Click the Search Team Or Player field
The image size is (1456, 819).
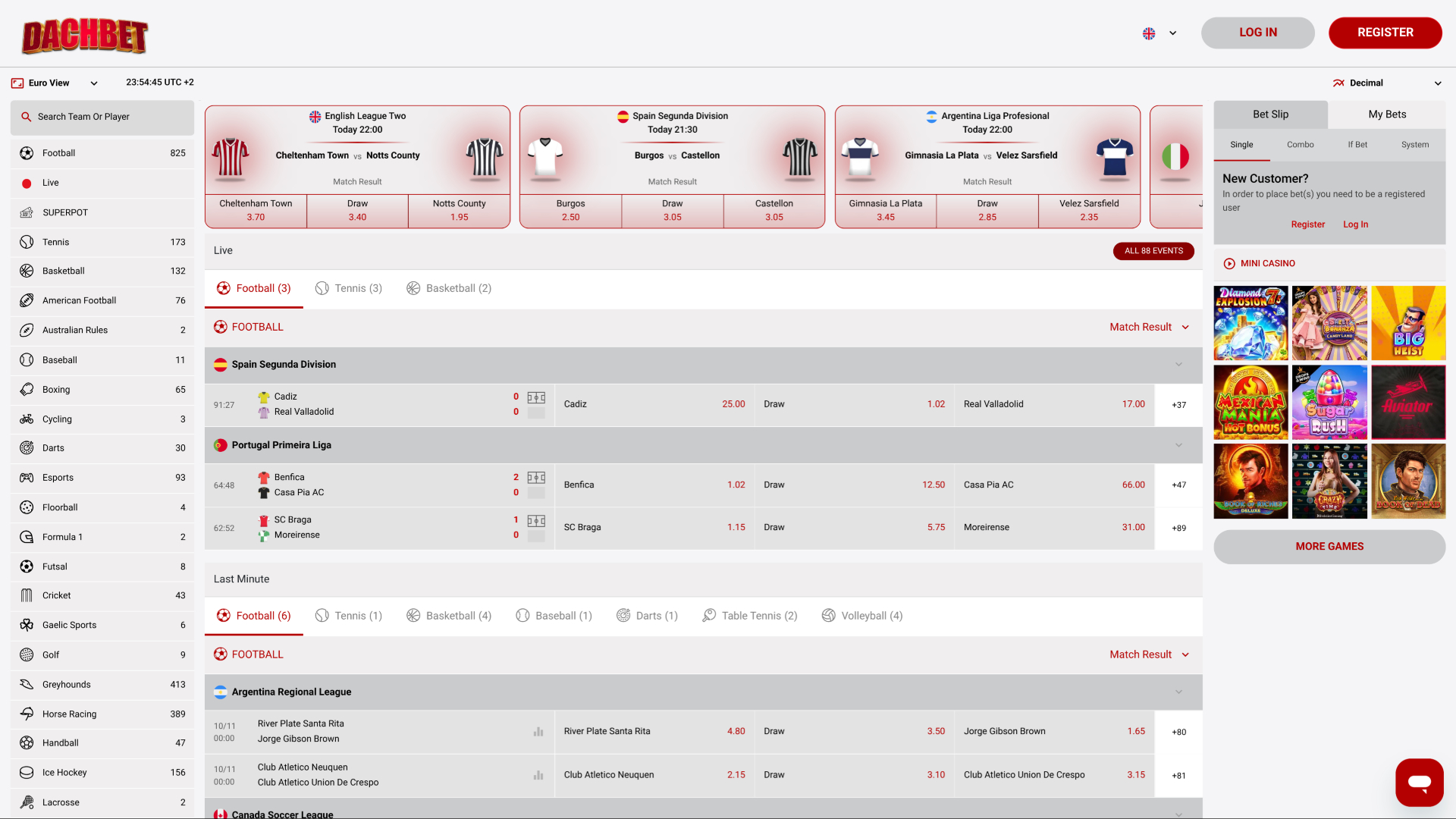(102, 117)
